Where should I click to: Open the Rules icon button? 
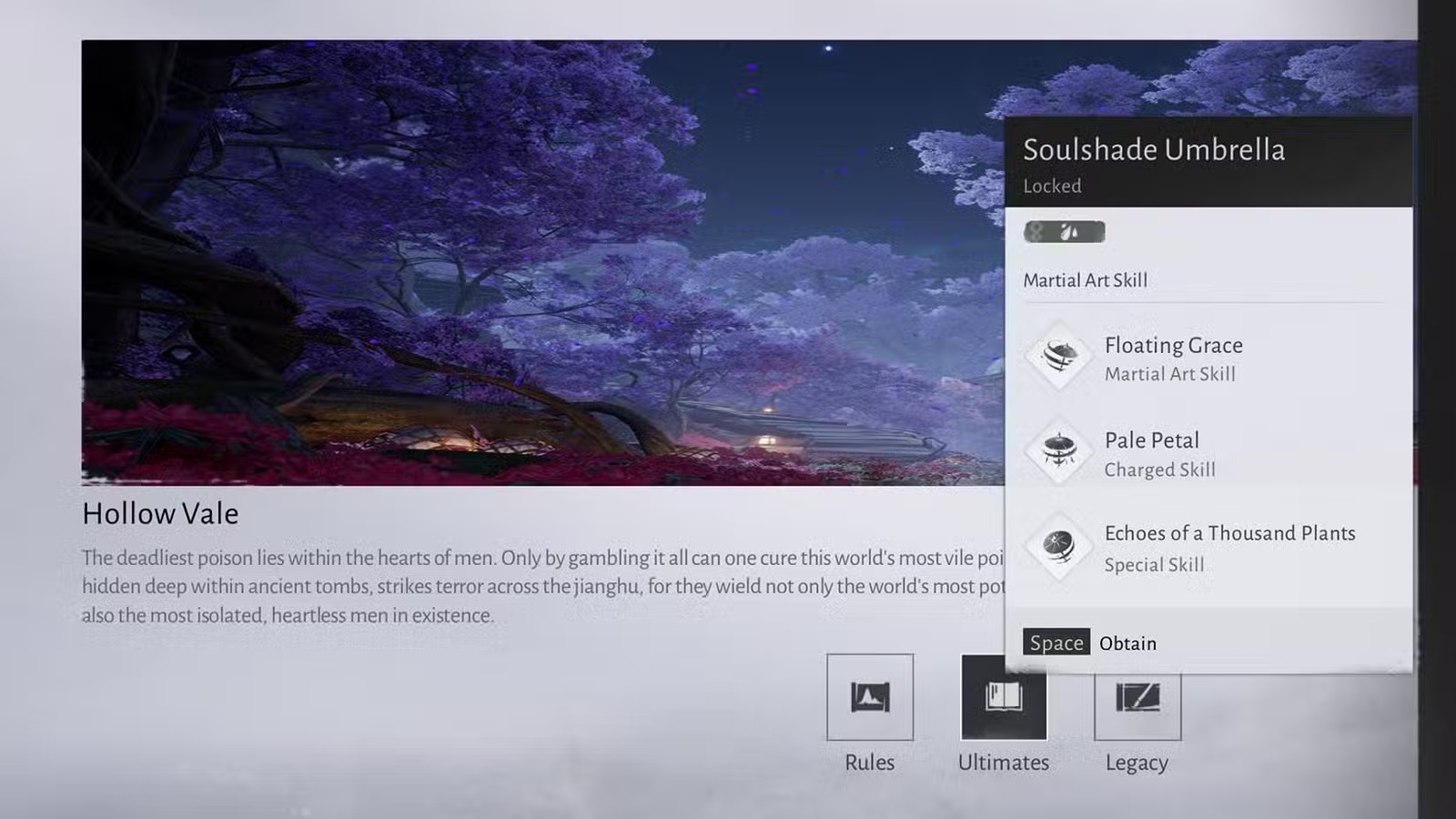(x=869, y=697)
